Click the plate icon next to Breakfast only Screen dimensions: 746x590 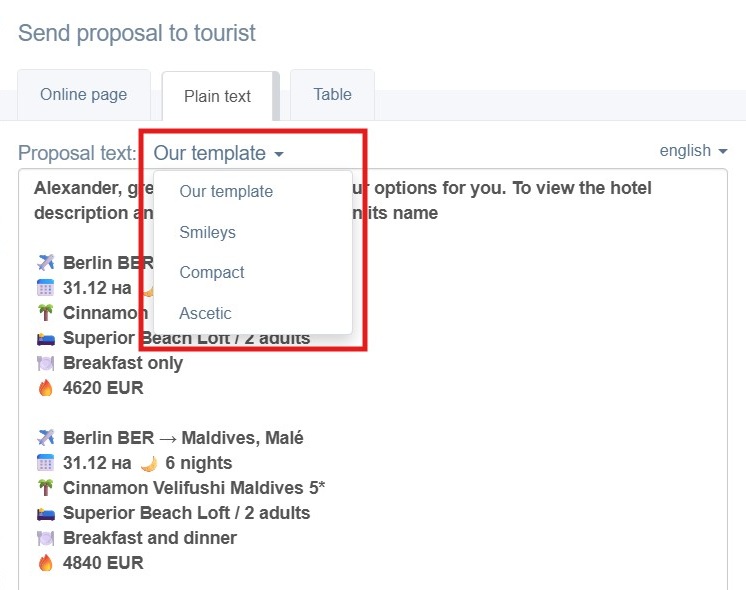point(46,364)
